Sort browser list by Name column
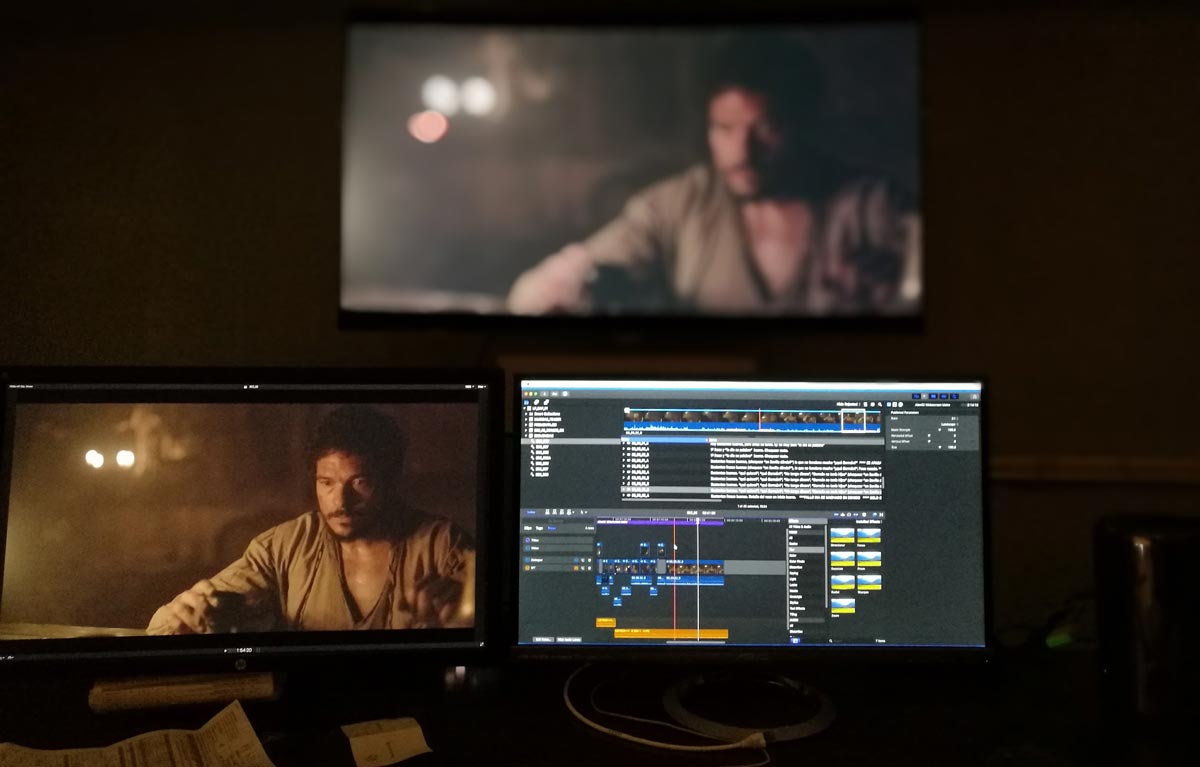Viewport: 1200px width, 767px height. pyautogui.click(x=665, y=439)
